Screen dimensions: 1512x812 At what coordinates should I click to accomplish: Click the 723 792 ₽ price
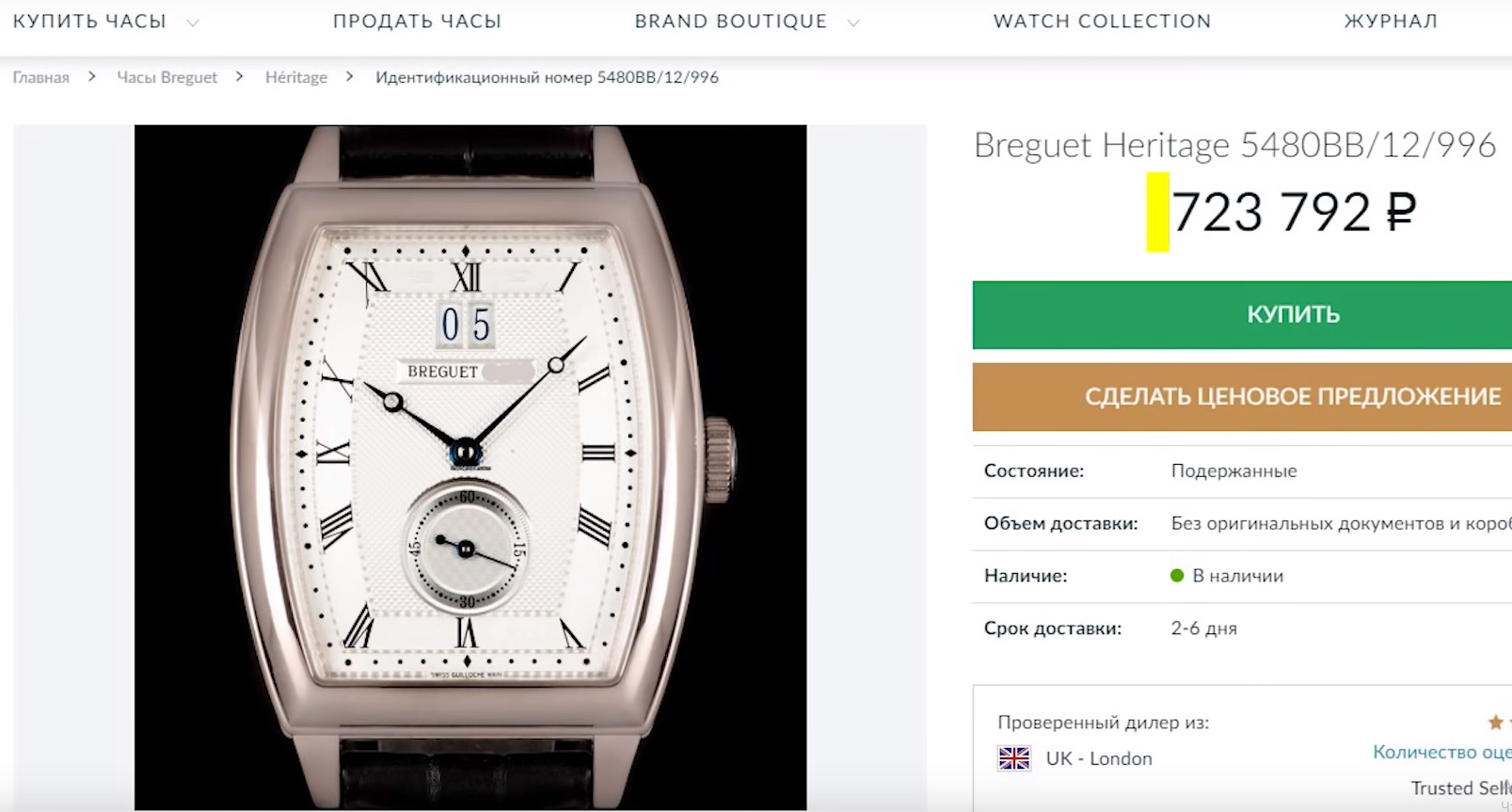(x=1294, y=212)
